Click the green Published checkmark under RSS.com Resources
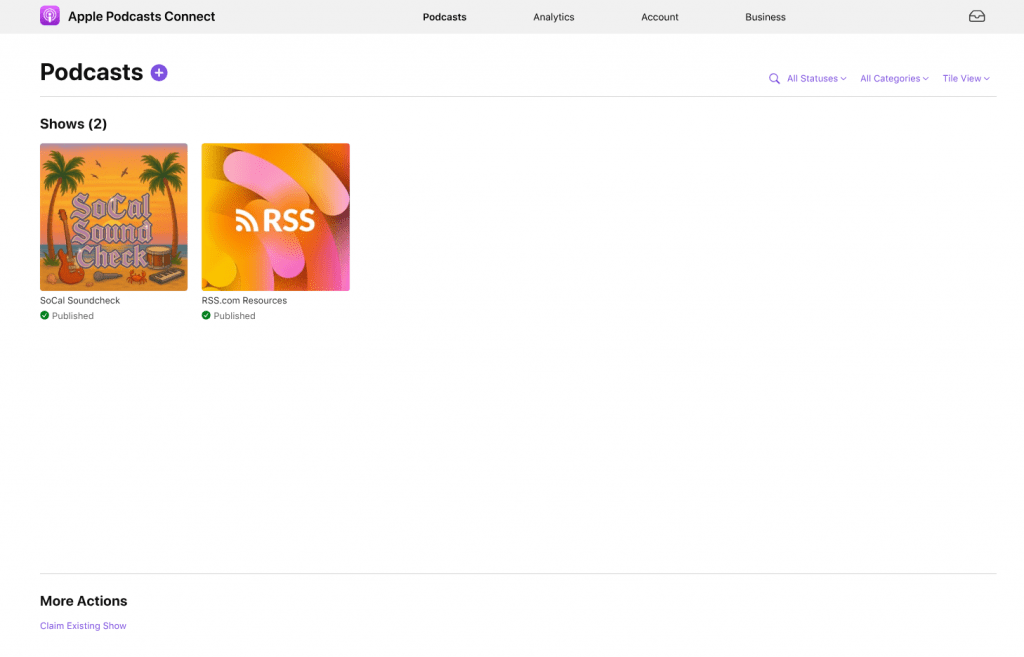The width and height of the screenshot is (1024, 657). [x=206, y=315]
